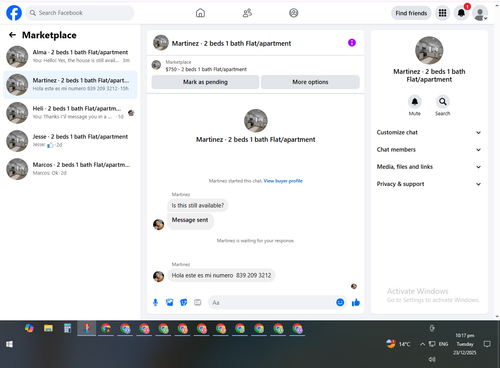Click Martinez chat header title
The width and height of the screenshot is (500, 368).
tap(231, 43)
